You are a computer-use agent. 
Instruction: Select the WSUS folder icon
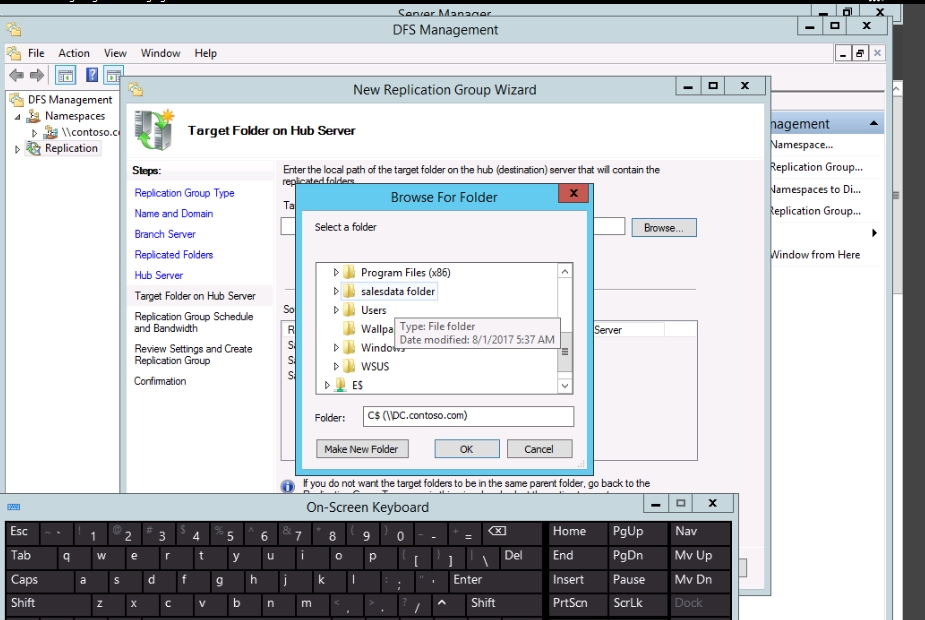tap(349, 366)
